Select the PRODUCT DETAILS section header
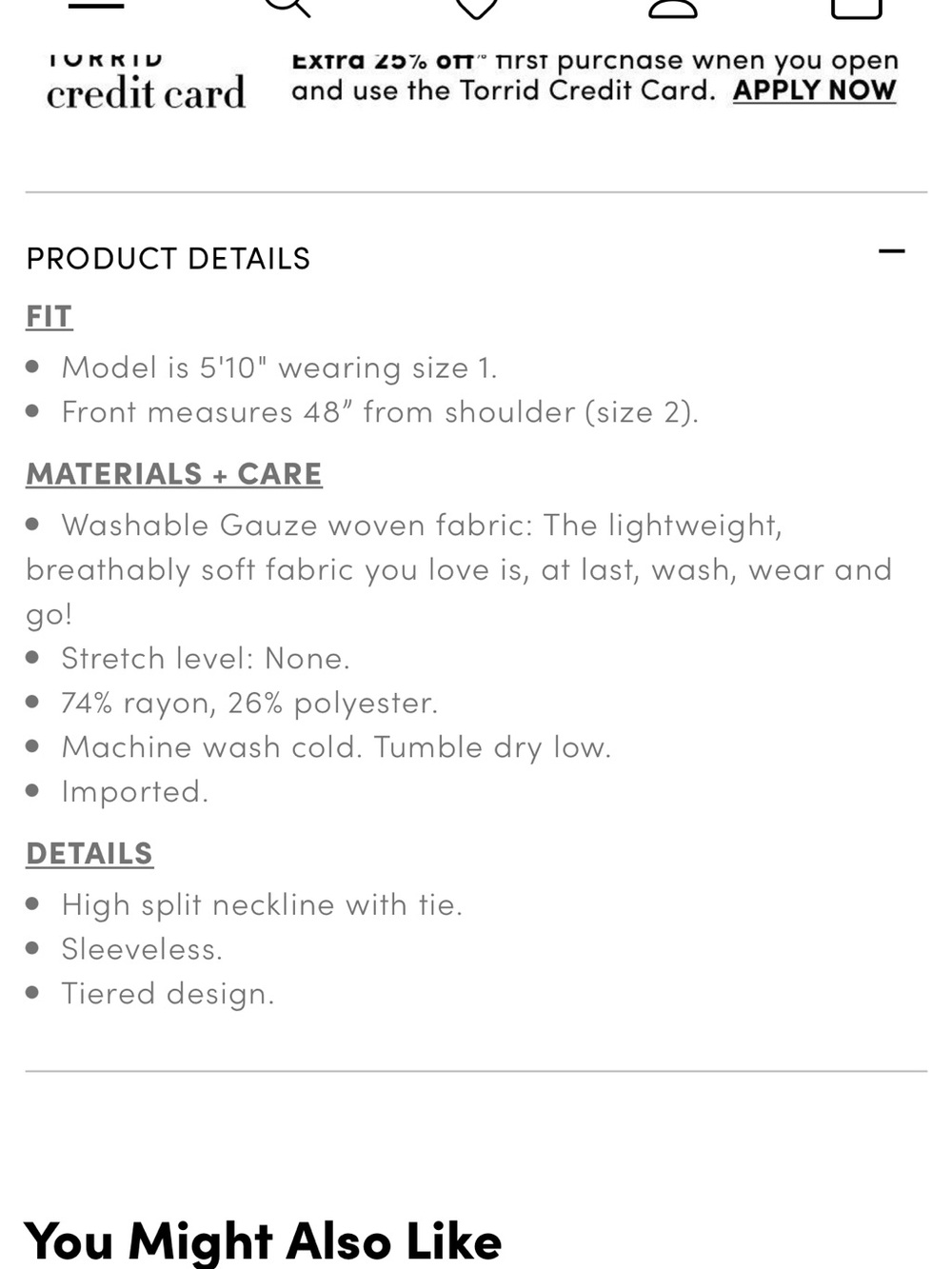Viewport: 952px width, 1269px height. click(x=169, y=258)
